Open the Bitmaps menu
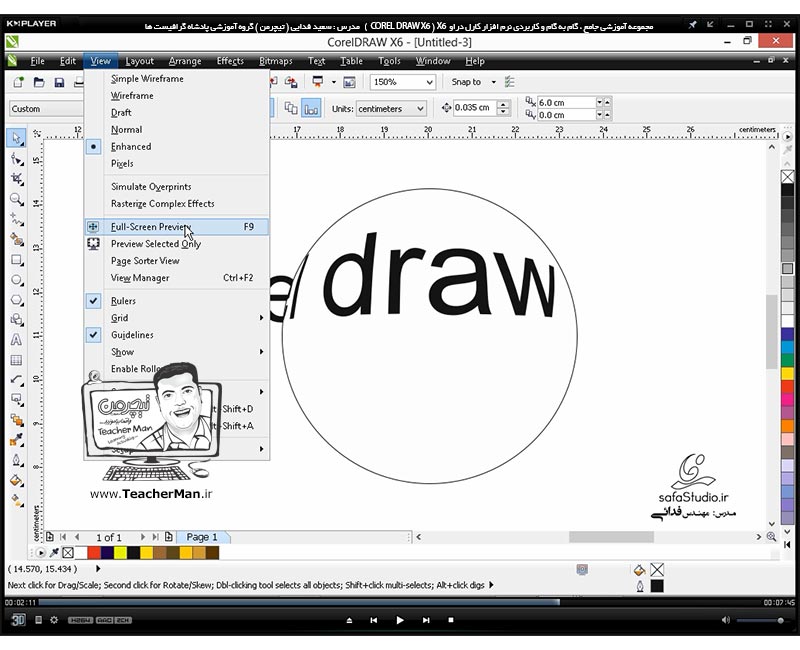Screen dimensions: 800x650 276,61
